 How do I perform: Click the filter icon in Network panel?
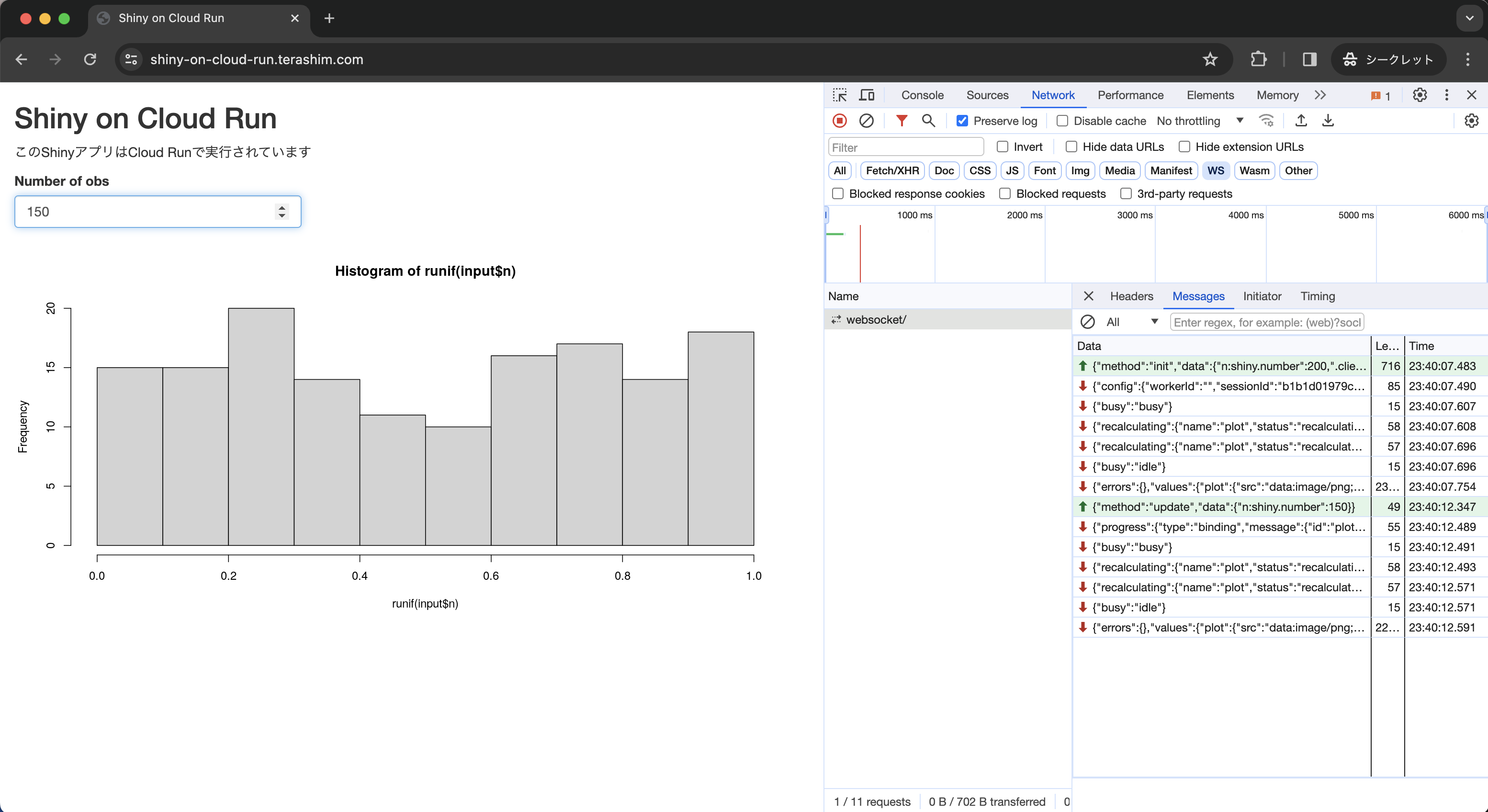pos(901,121)
